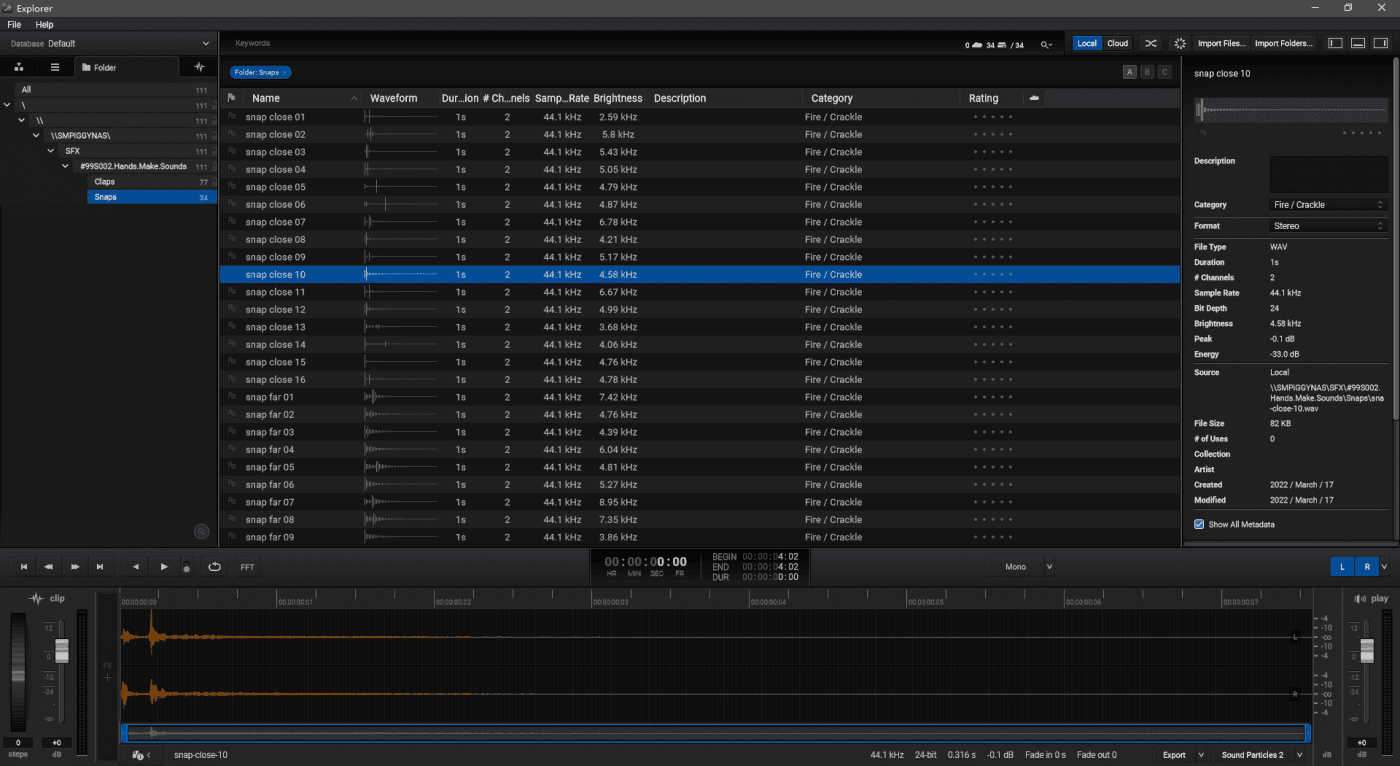
Task: Jump to the clip start
Action: 24,567
